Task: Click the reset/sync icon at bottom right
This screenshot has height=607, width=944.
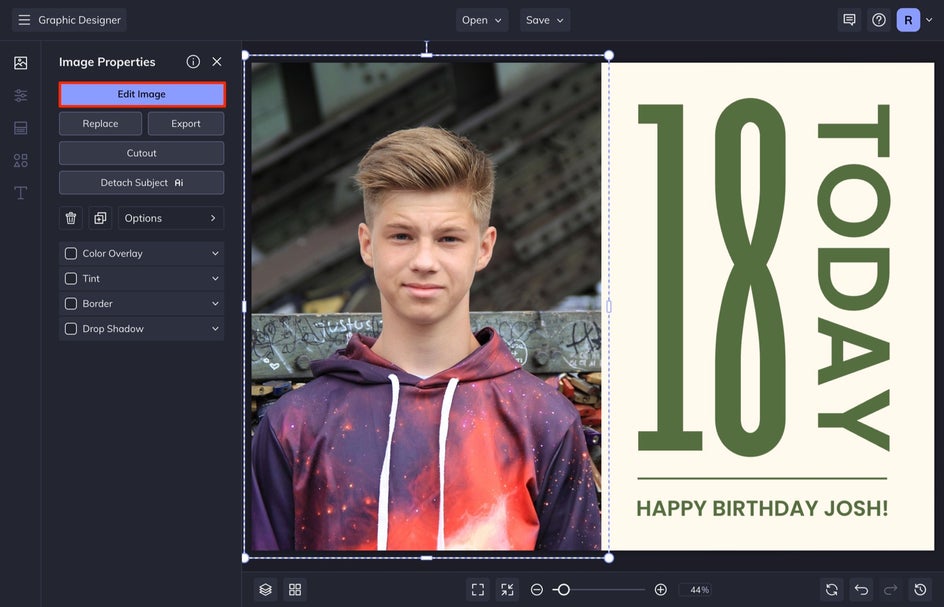Action: [x=831, y=590]
